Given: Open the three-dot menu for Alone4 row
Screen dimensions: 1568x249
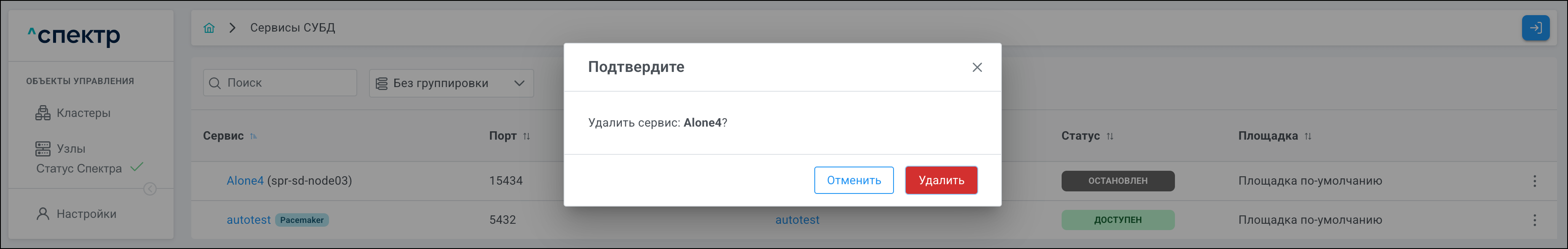Looking at the screenshot, I should coord(1534,181).
